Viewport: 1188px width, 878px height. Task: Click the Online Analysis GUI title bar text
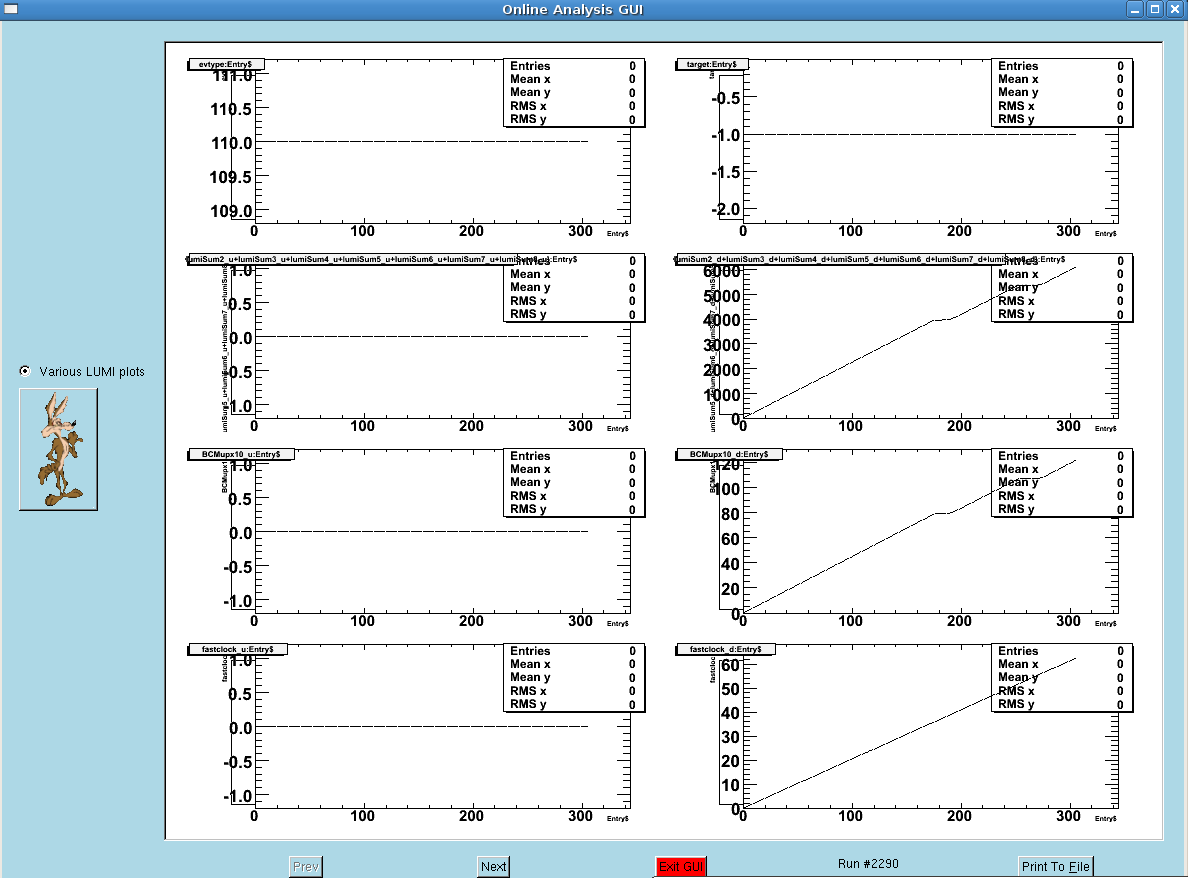click(x=573, y=9)
